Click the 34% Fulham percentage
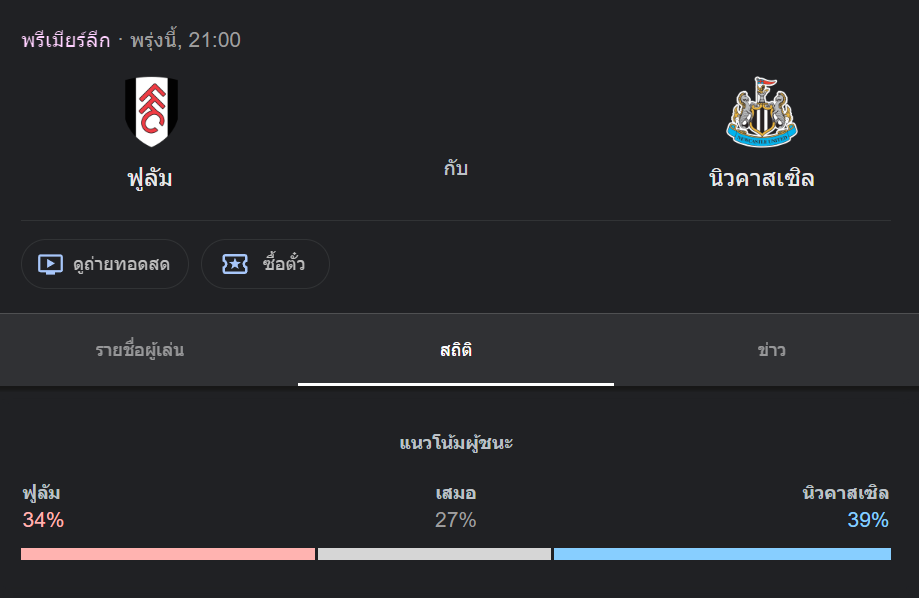The height and width of the screenshot is (598, 919). click(x=43, y=520)
